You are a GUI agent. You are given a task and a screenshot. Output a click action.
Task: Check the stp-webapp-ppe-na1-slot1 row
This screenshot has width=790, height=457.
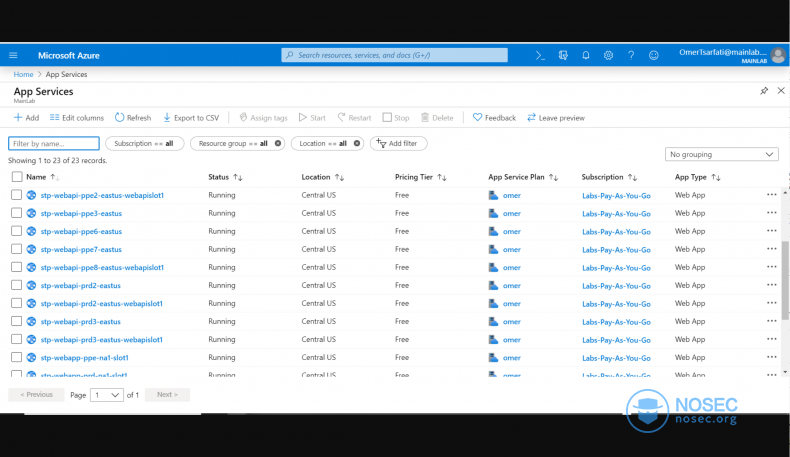coord(17,357)
